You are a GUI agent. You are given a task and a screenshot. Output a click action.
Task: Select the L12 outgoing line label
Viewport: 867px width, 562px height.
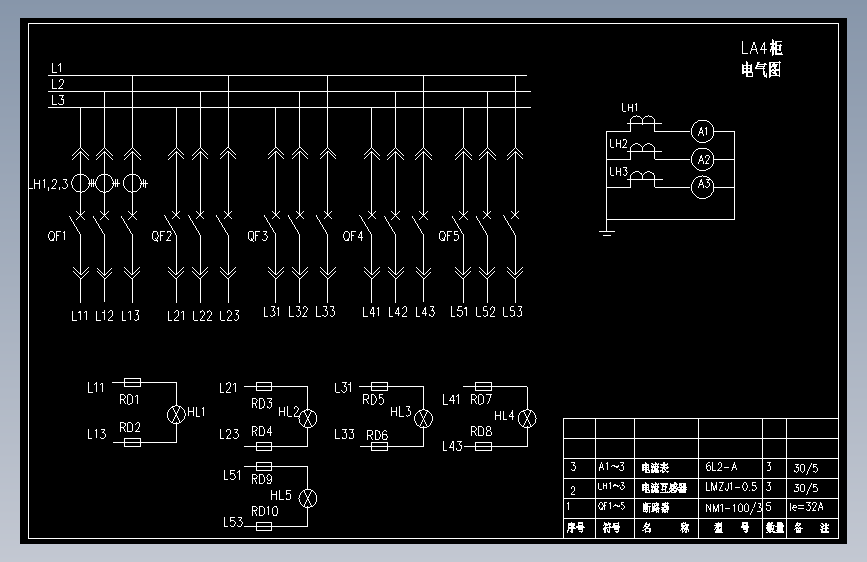(x=105, y=316)
